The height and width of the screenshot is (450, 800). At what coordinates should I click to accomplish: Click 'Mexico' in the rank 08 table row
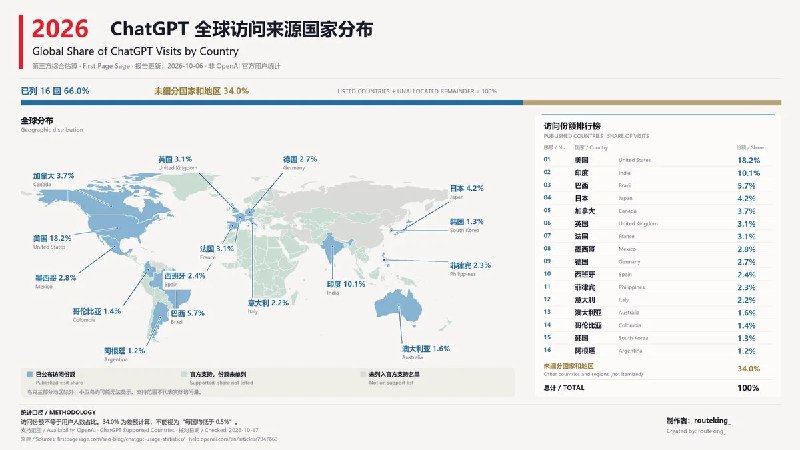pos(627,249)
